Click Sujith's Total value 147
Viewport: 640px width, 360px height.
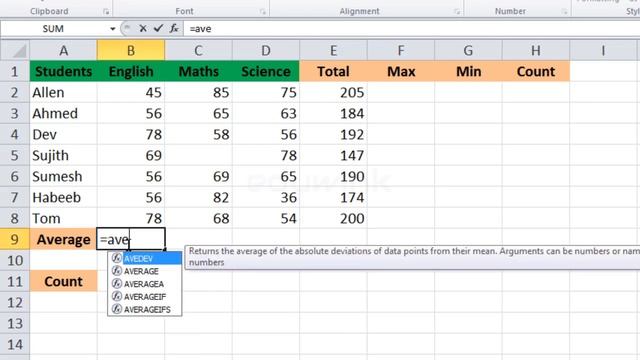[333, 156]
